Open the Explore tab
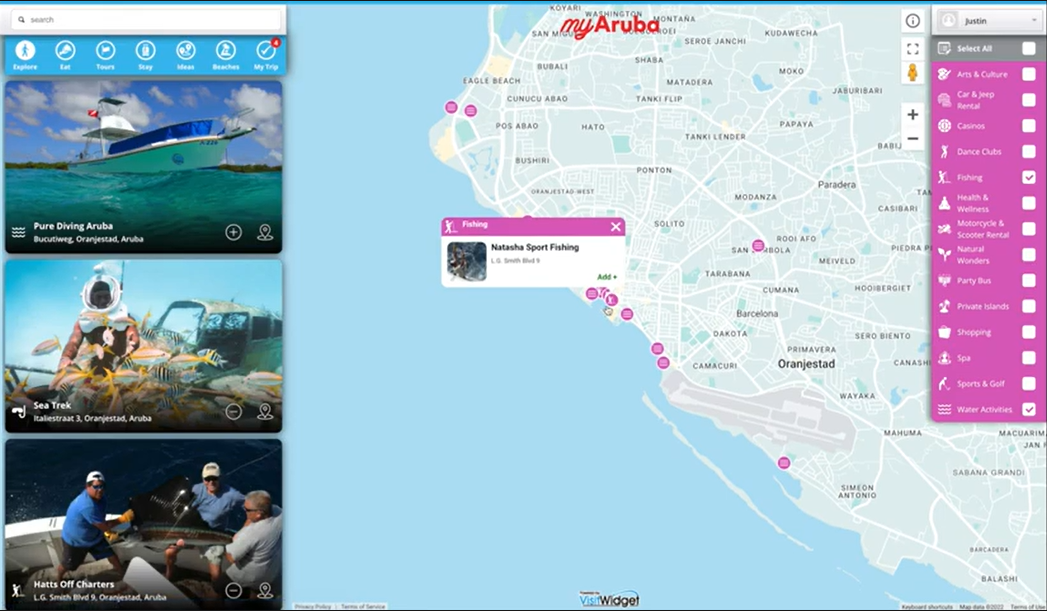 point(25,55)
